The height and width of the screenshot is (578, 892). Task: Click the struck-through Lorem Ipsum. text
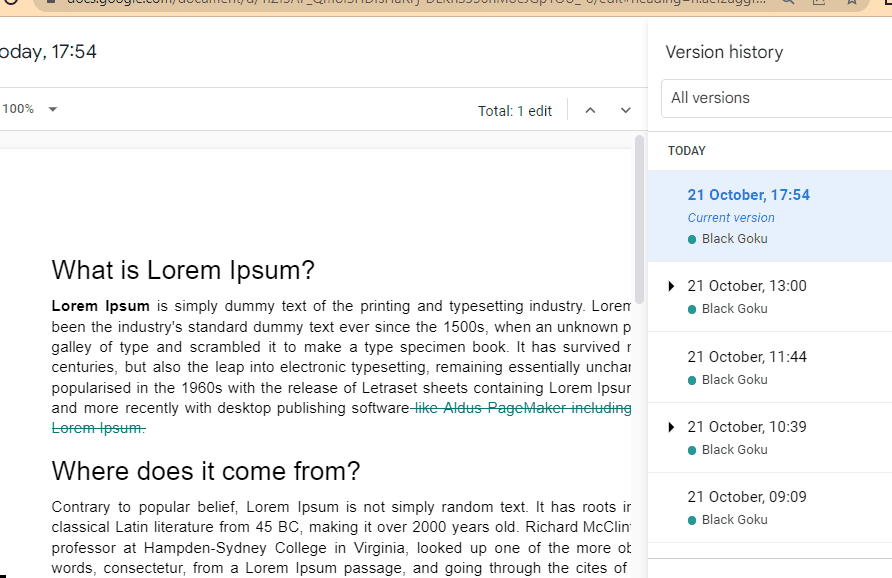pos(98,428)
